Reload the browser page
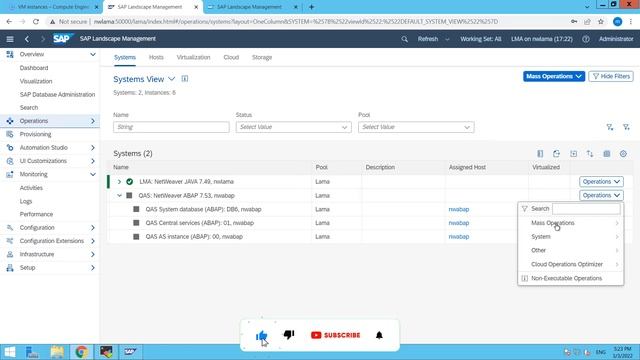640x360 pixels. point(36,22)
